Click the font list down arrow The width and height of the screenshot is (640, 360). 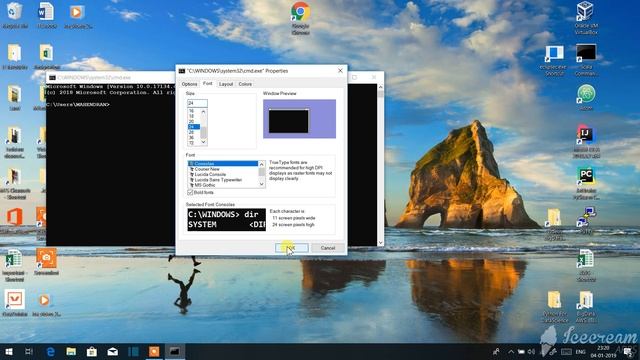pos(262,184)
